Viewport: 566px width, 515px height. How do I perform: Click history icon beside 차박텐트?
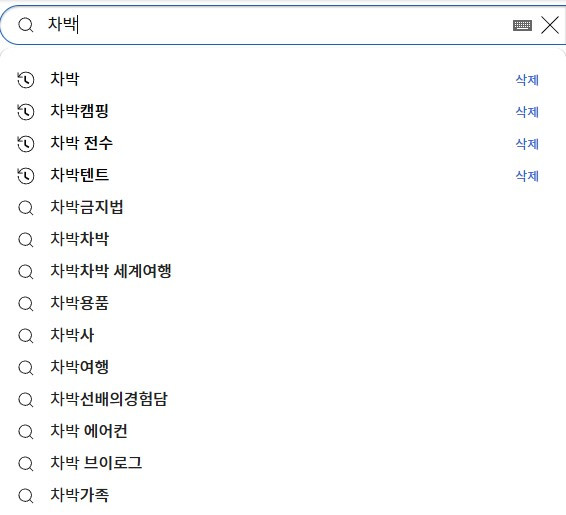[x=26, y=176]
